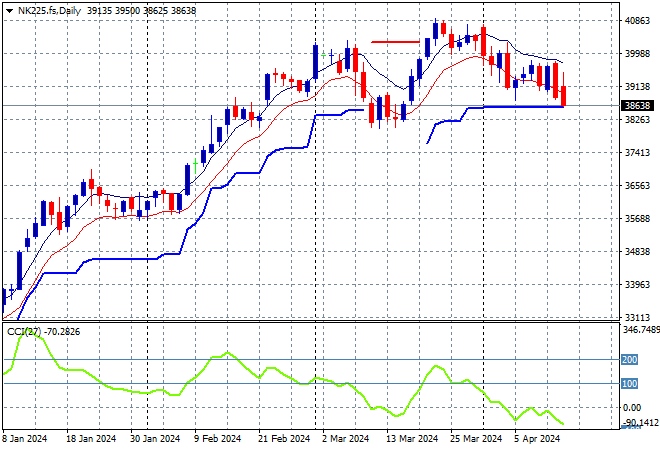
Task: Select the short red horizontal line
Action: [394, 42]
